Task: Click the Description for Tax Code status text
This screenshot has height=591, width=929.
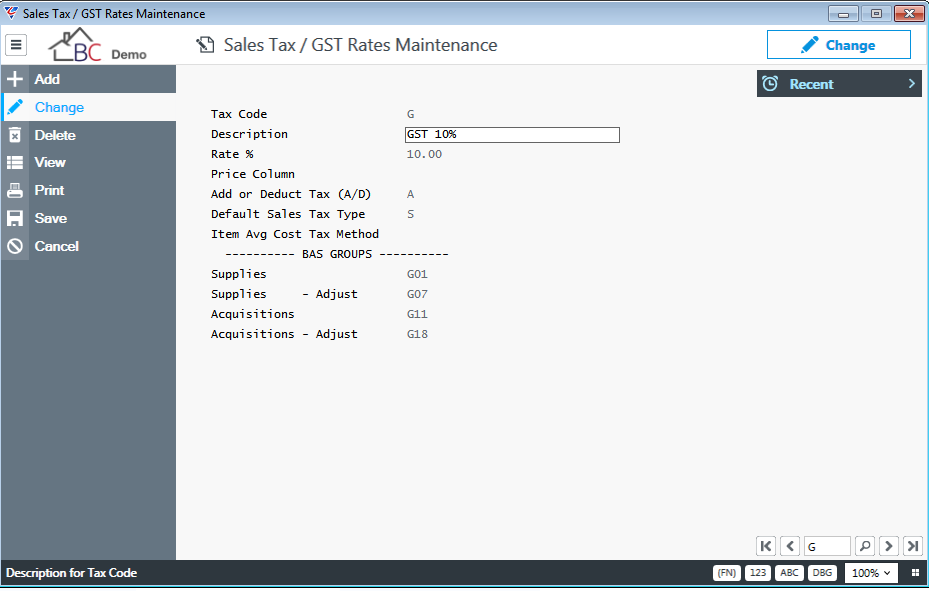Action: [71, 573]
